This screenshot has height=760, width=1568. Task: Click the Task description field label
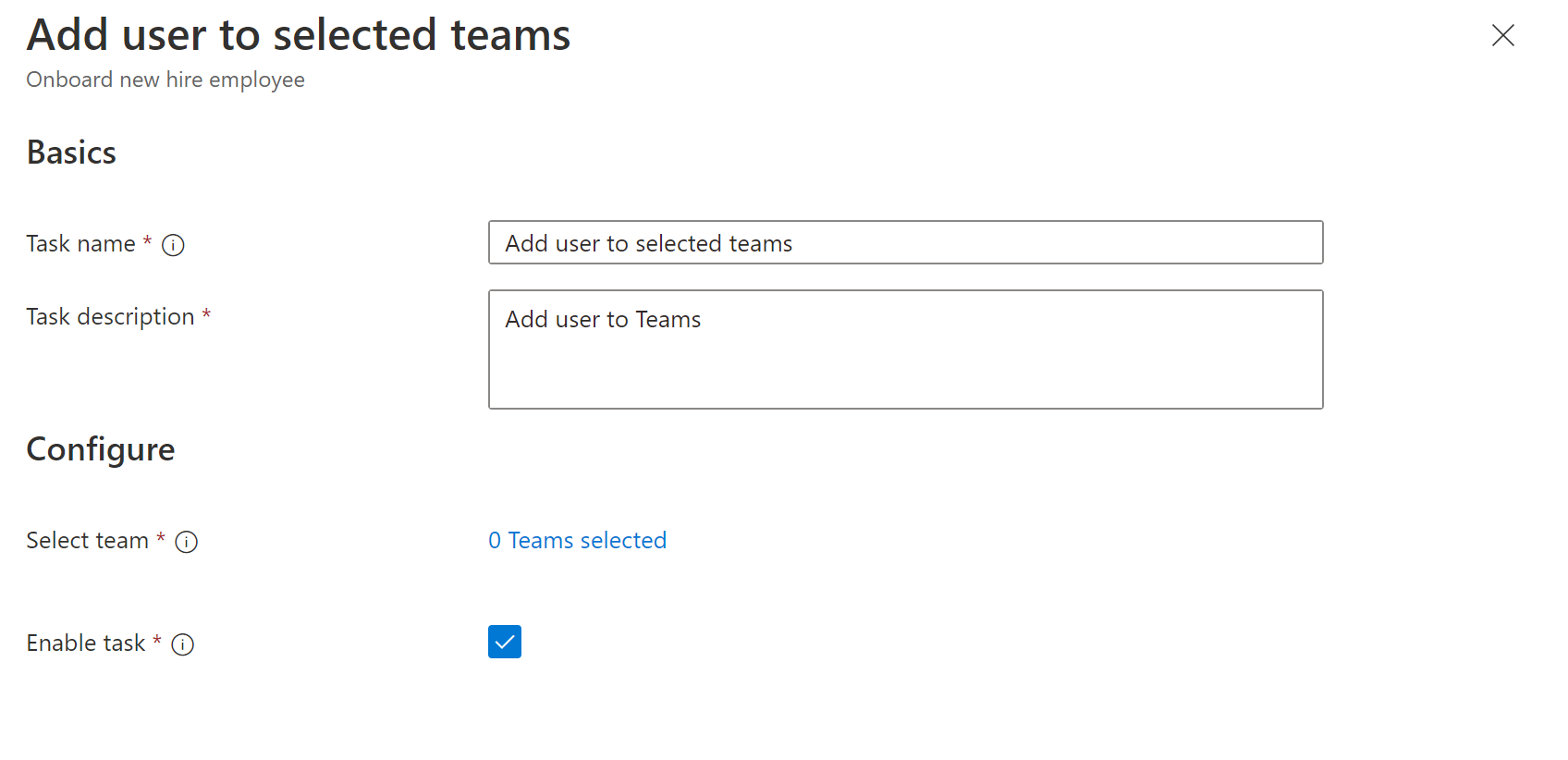[x=110, y=317]
